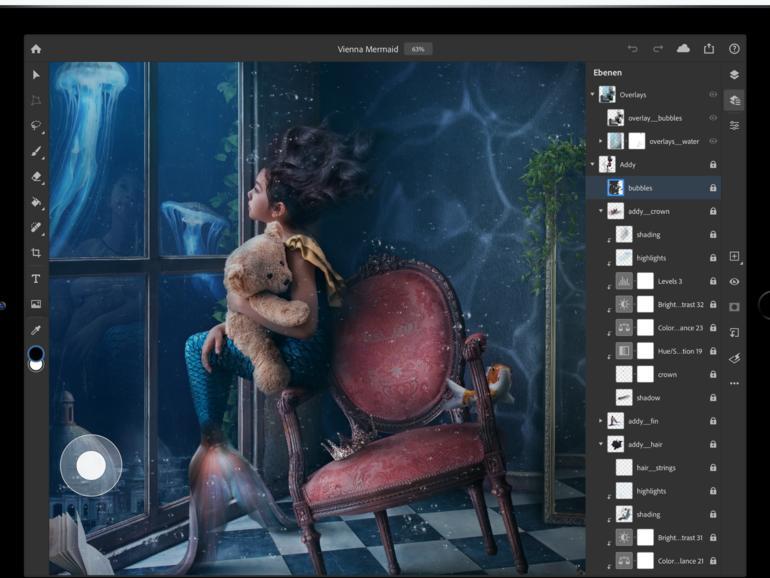This screenshot has height=578, width=770.
Task: Toggle selected layer visibility in taskbar
Action: [734, 282]
